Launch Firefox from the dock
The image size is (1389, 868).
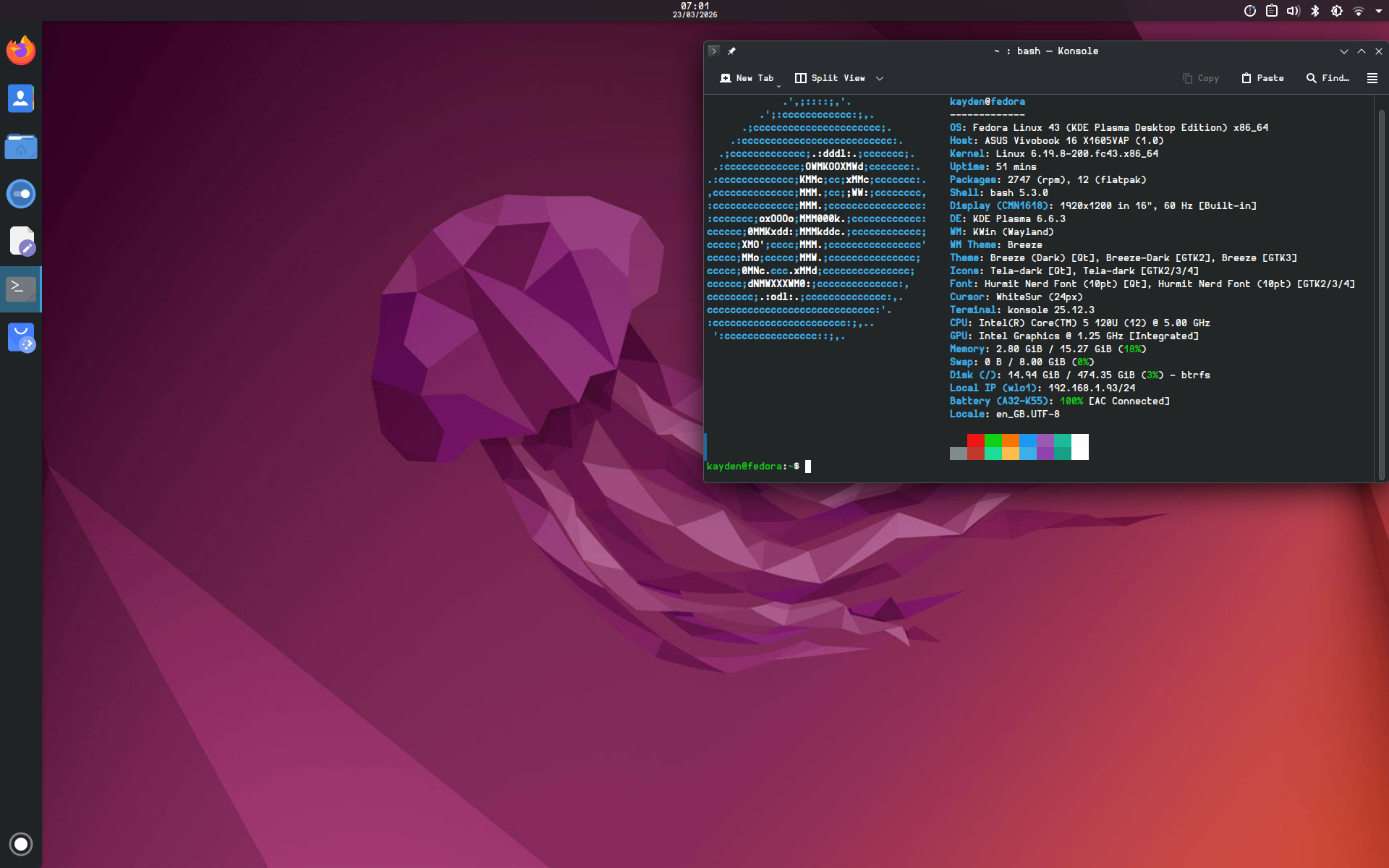click(x=21, y=51)
